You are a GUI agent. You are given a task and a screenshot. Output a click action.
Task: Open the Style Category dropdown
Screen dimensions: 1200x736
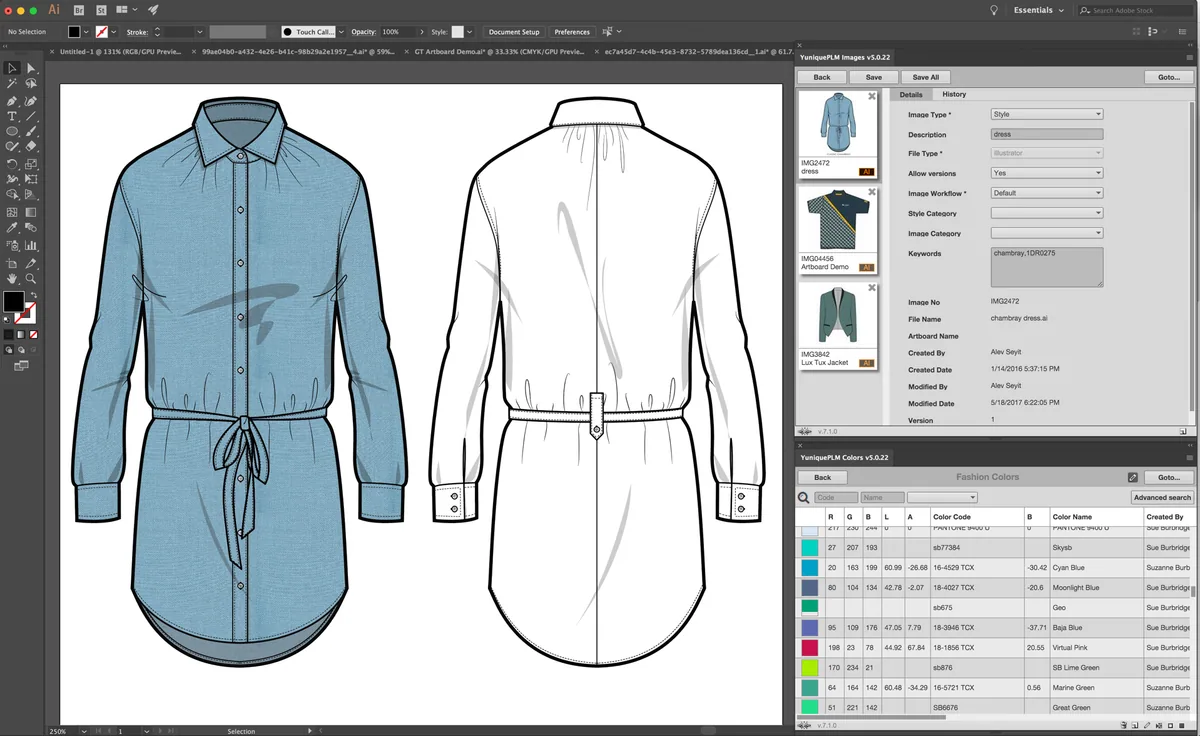point(1046,213)
